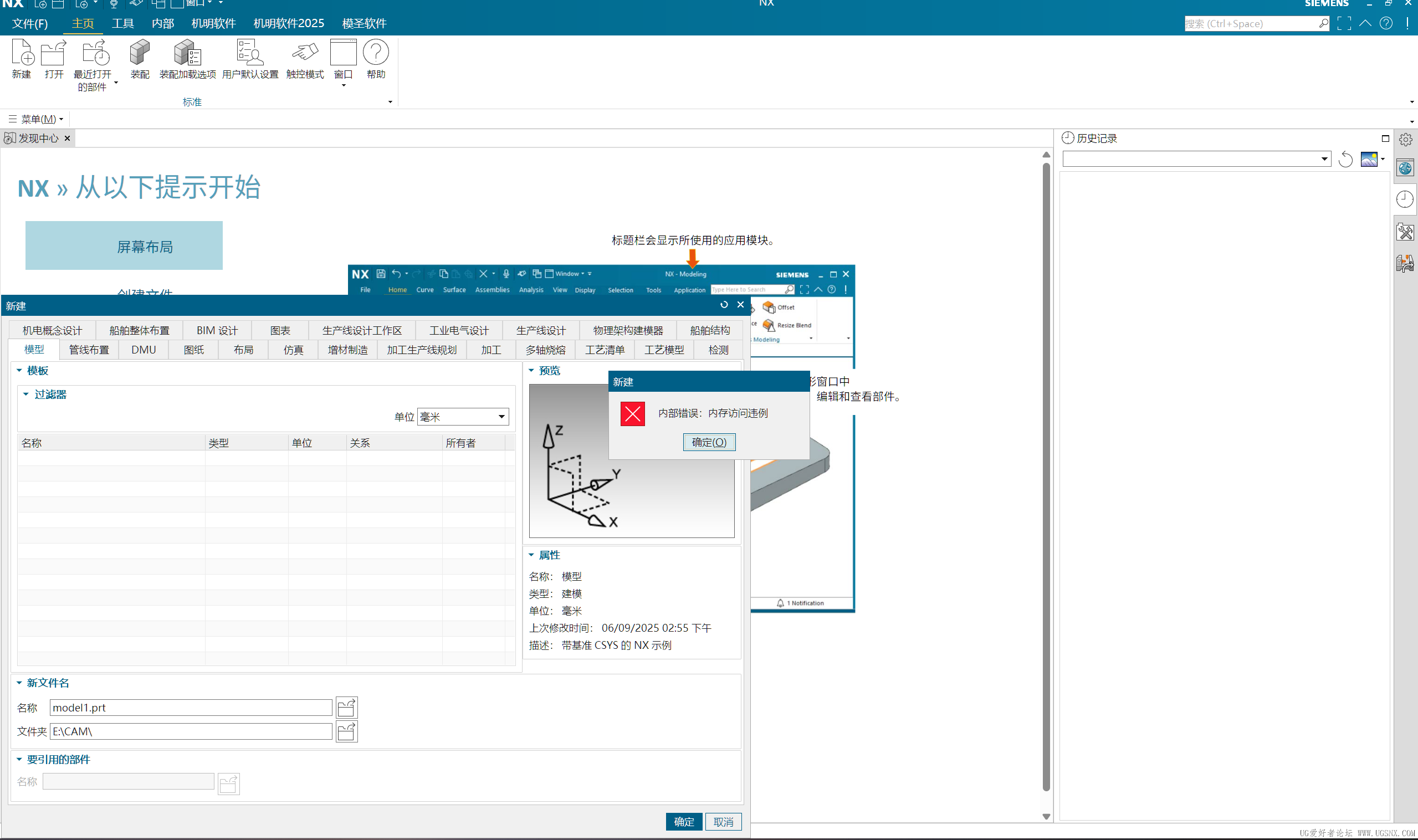Click the scrollbar down arrow in Discovery Center

pos(1046,816)
